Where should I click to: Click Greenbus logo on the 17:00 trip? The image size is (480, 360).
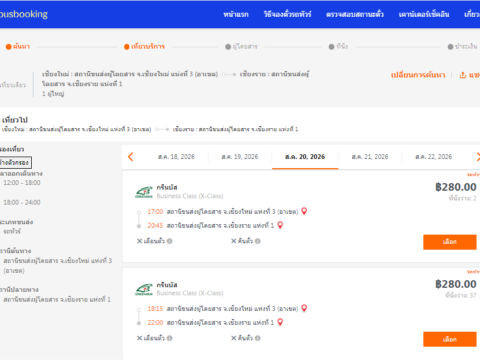[144, 192]
